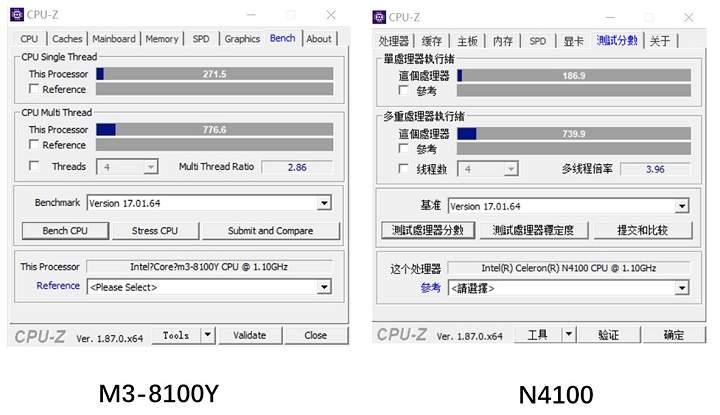Tick the Threads checkbox in the English window
The image size is (720, 415).
(35, 167)
